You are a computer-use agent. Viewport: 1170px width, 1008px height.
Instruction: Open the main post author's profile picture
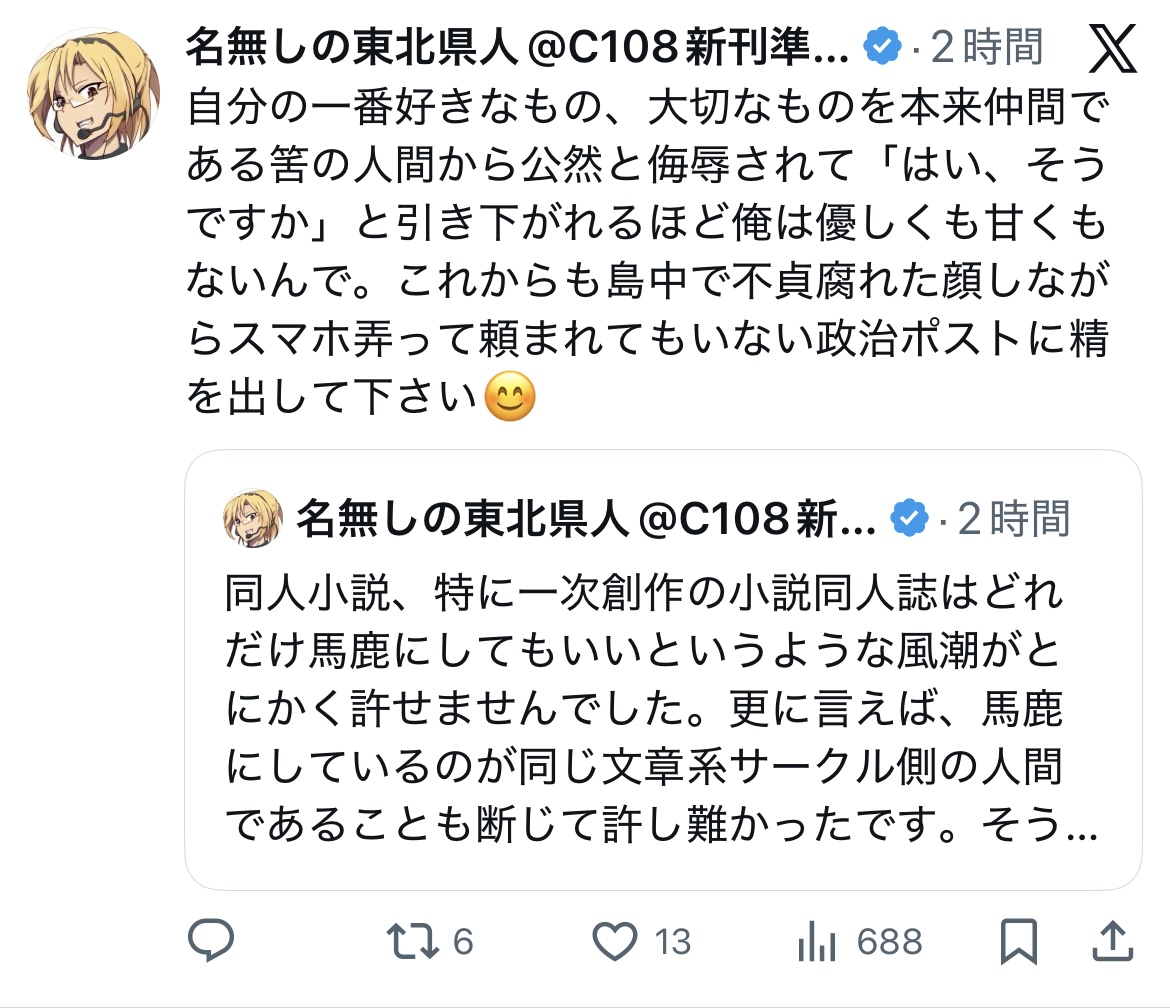[93, 92]
